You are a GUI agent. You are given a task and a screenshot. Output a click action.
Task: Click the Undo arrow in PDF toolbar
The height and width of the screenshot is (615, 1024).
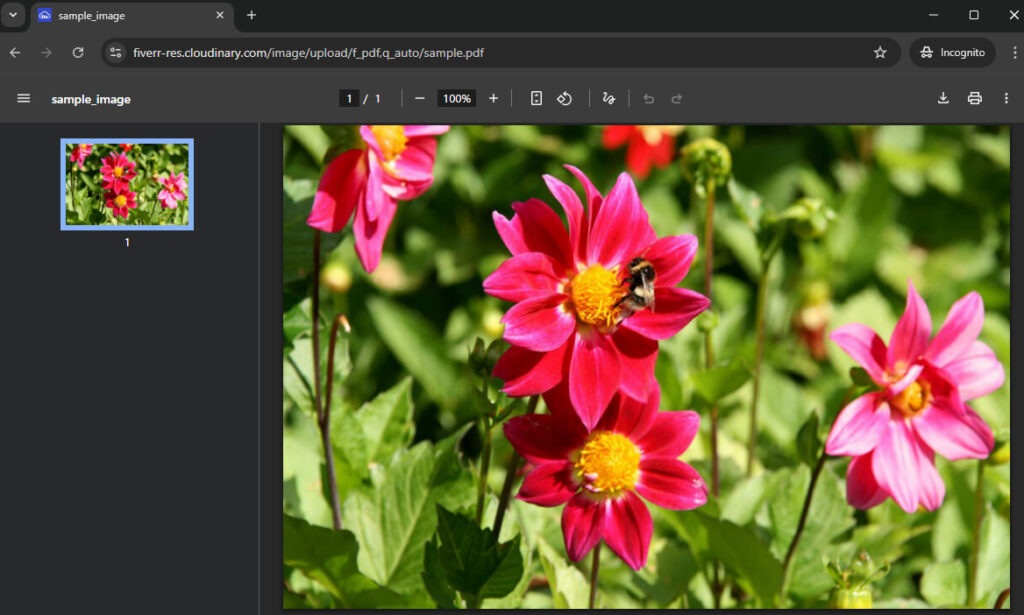(648, 98)
